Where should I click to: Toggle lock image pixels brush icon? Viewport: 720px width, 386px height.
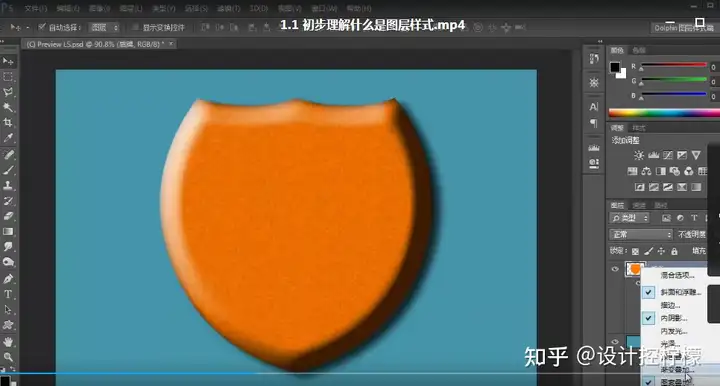[x=648, y=251]
